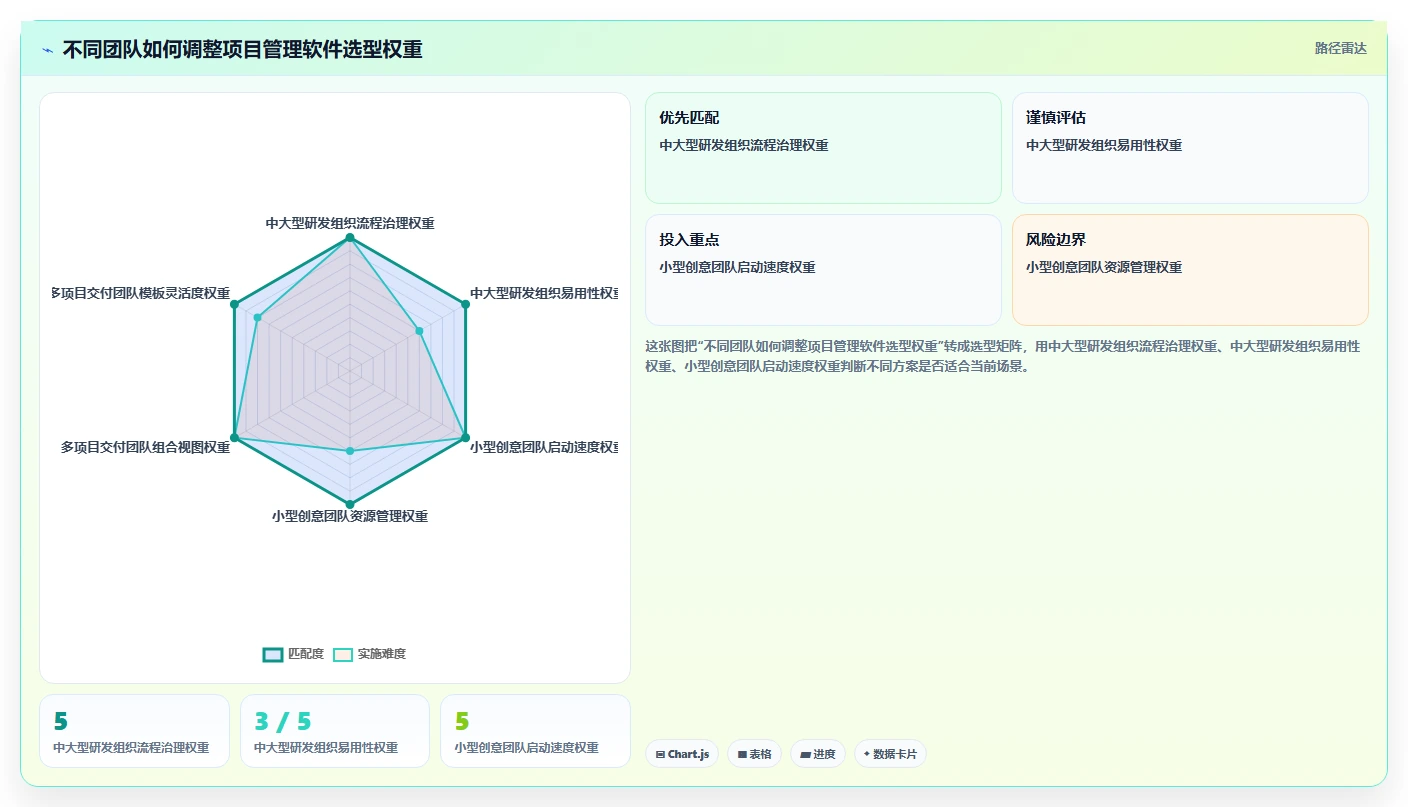The width and height of the screenshot is (1408, 807).
Task: Click the 匹配度 legend color box
Action: [273, 654]
